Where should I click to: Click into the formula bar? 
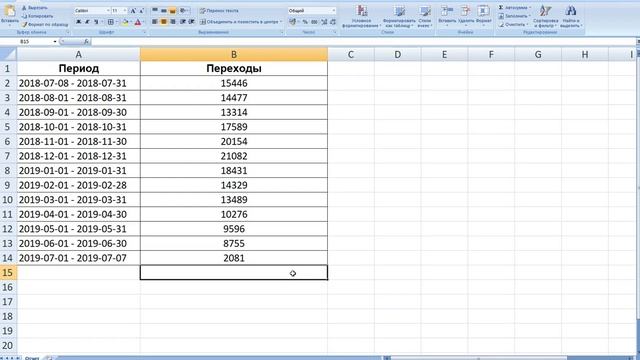click(x=363, y=42)
